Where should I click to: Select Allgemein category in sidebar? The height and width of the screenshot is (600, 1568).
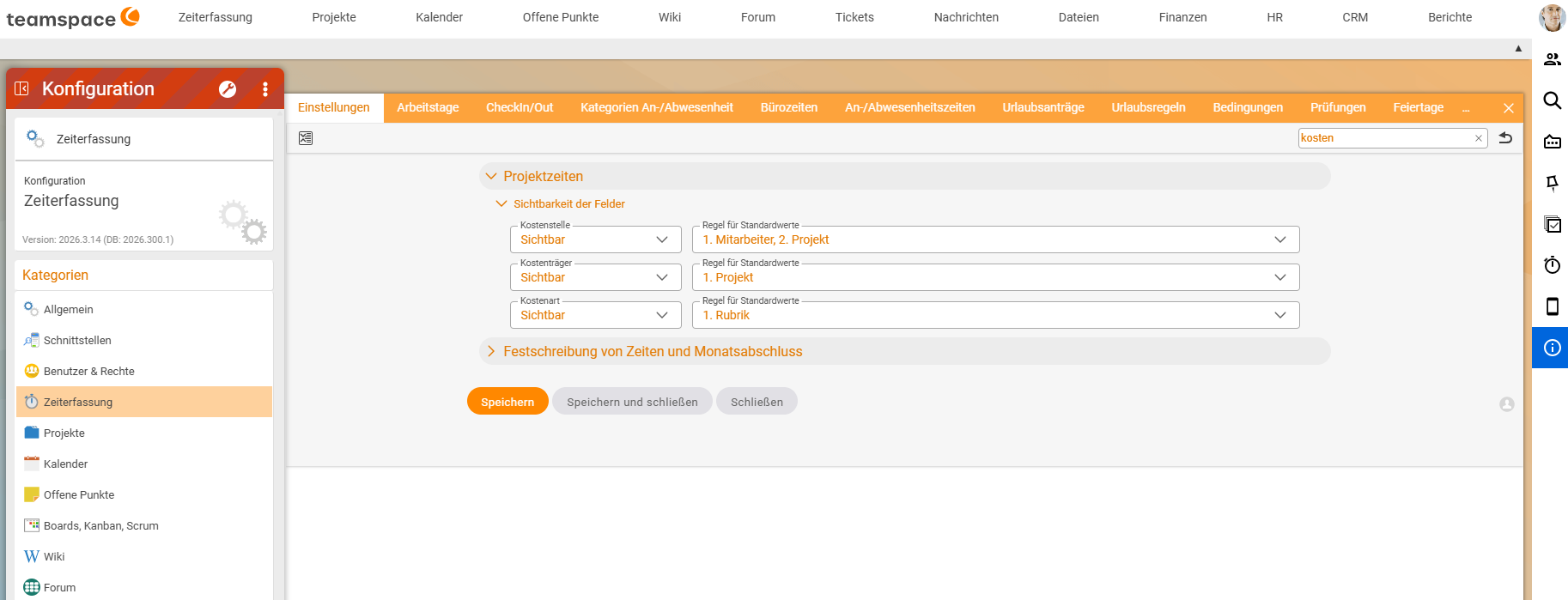pyautogui.click(x=144, y=309)
